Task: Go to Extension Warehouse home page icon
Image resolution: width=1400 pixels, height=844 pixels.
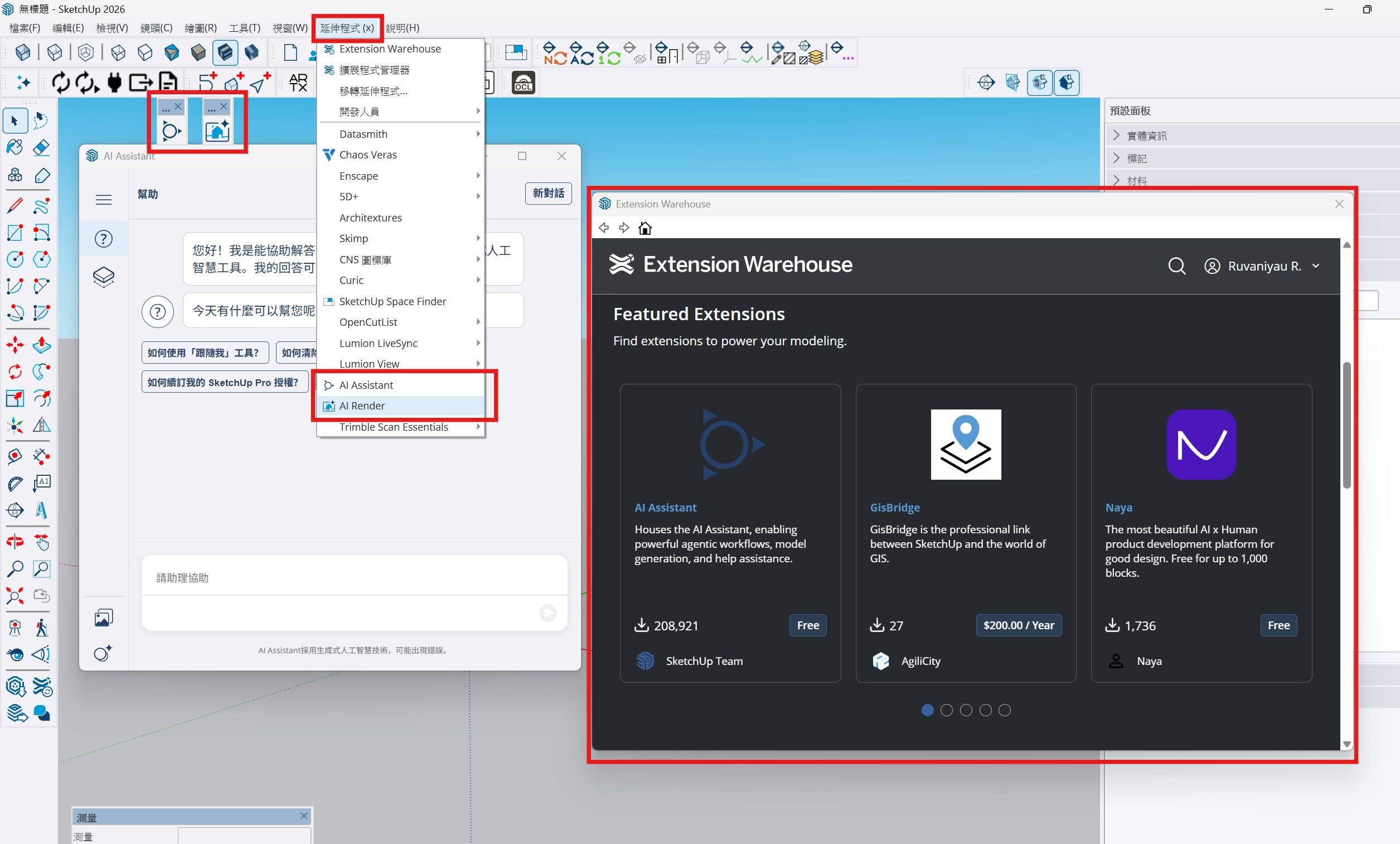Action: tap(645, 229)
